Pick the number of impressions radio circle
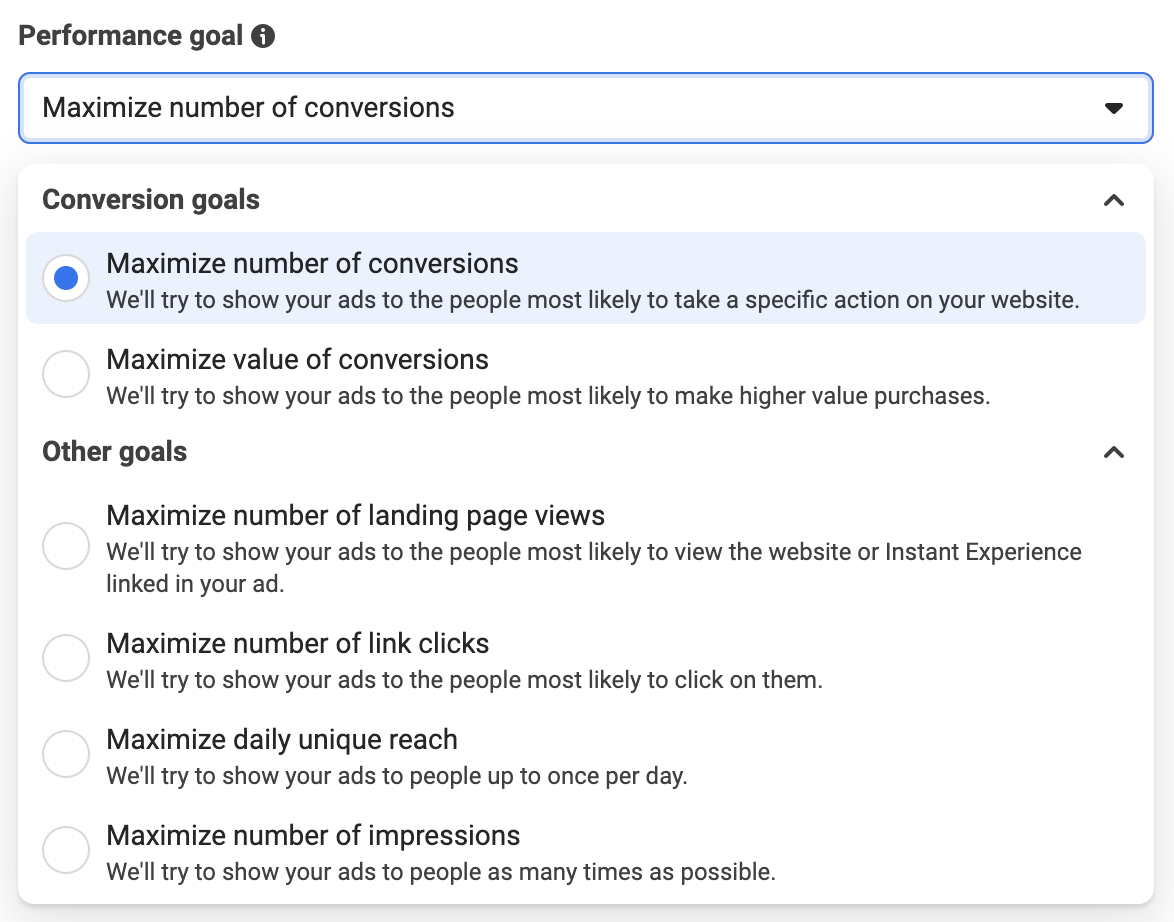The height and width of the screenshot is (922, 1174). pos(66,849)
